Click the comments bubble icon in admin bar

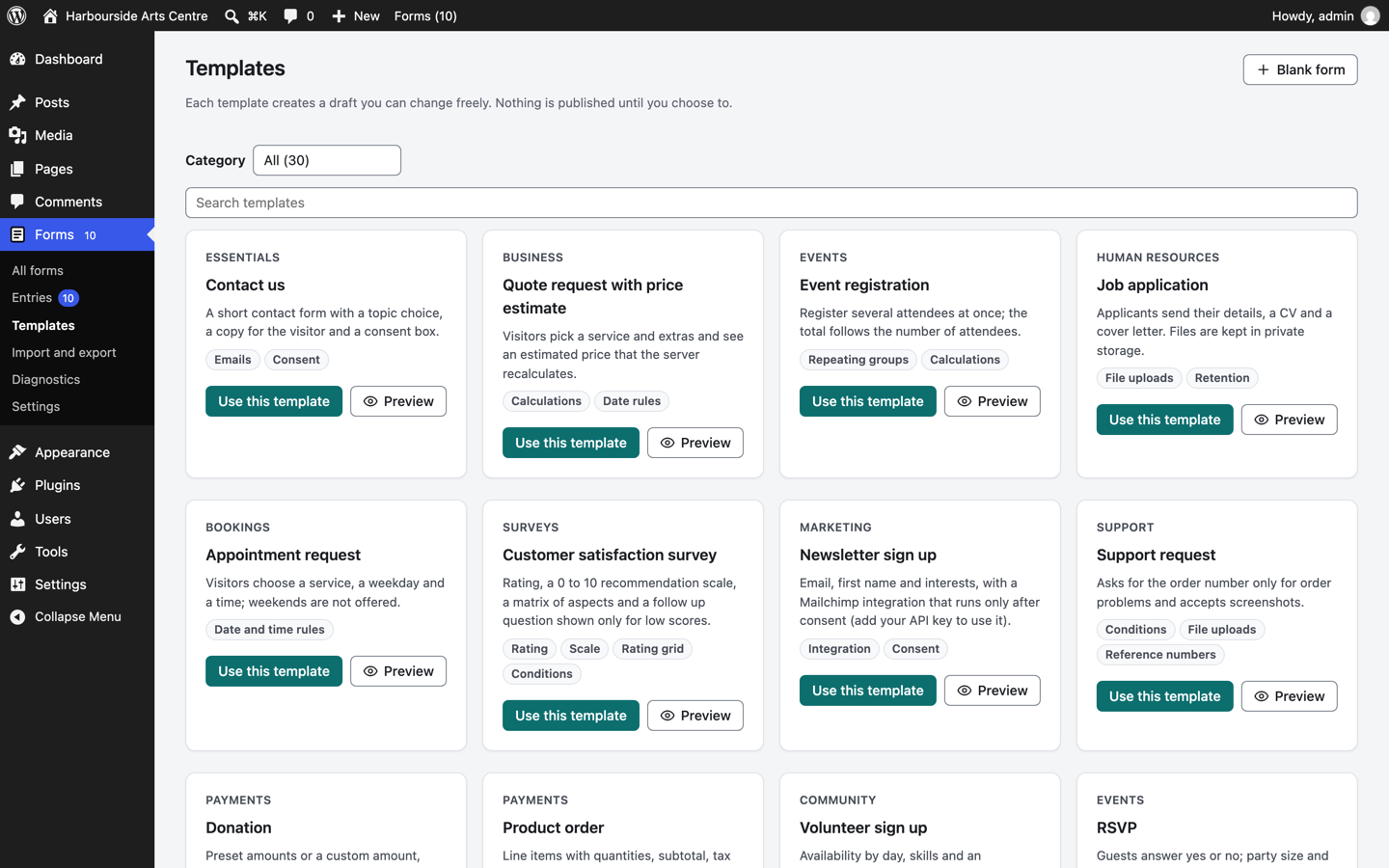point(290,16)
